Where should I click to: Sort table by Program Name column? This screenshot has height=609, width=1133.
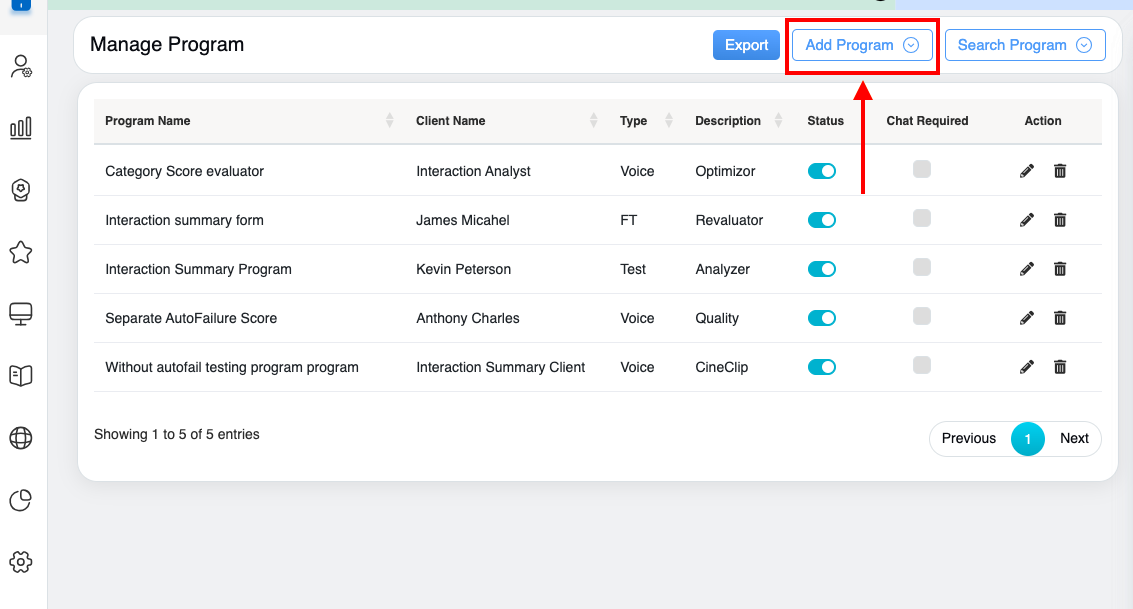[x=148, y=121]
